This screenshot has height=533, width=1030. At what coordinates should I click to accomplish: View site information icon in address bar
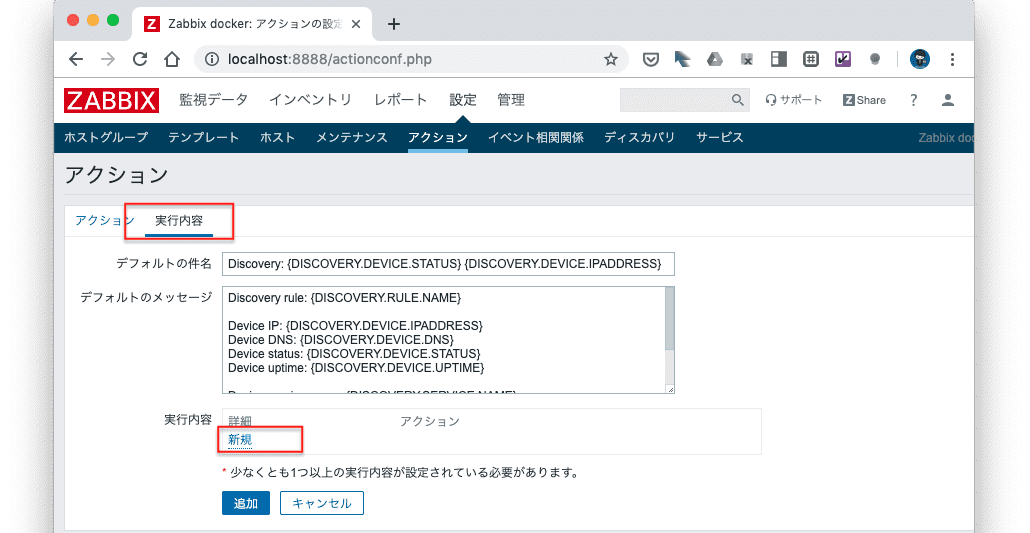tap(212, 59)
